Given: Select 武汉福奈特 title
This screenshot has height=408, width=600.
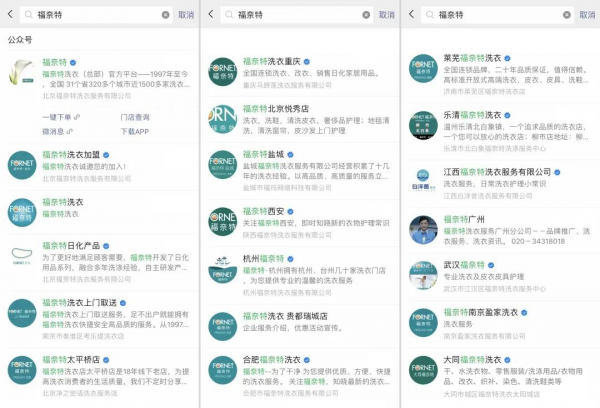Looking at the screenshot, I should point(464,265).
